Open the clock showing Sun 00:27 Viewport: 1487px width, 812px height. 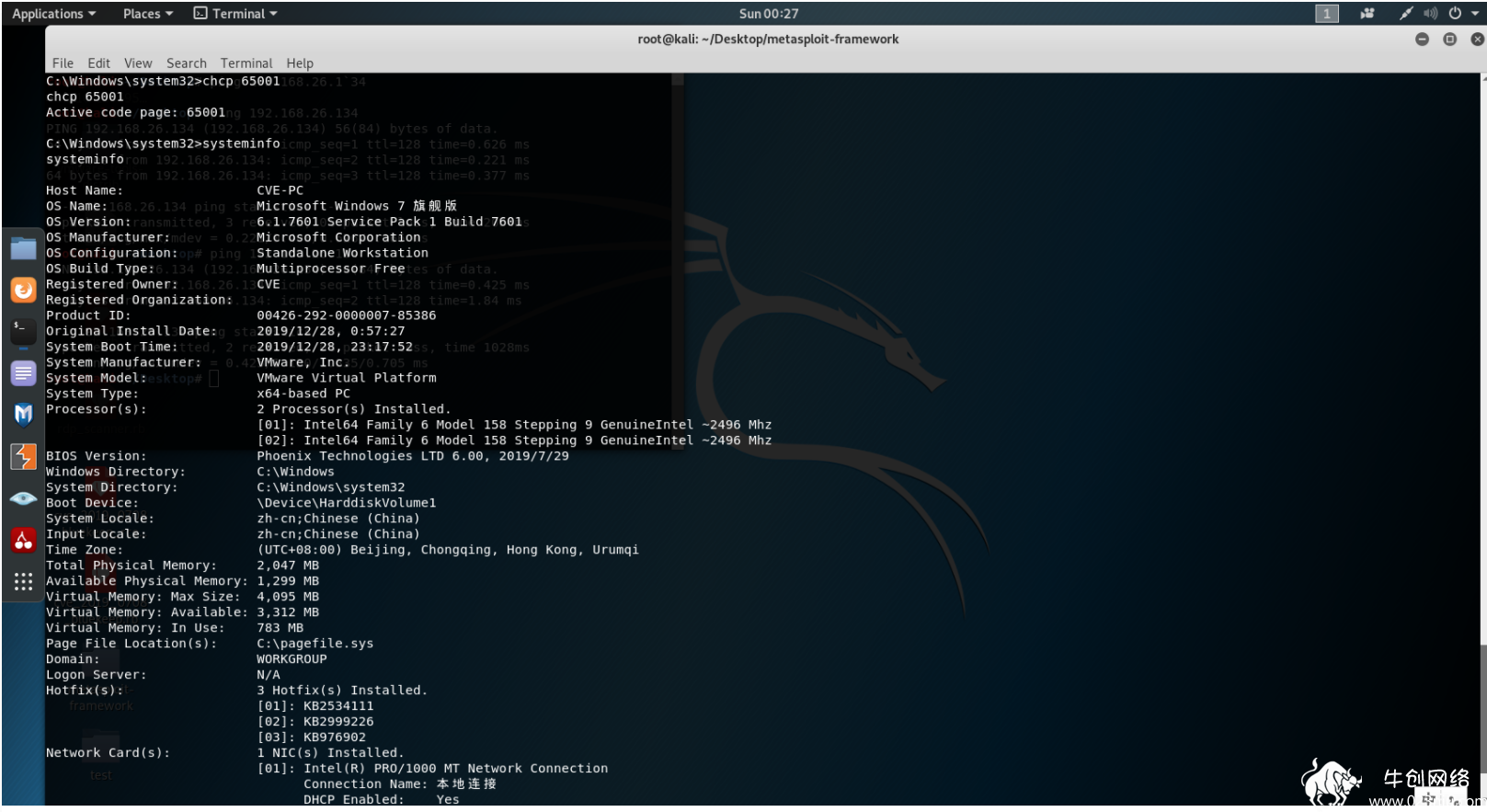click(x=769, y=14)
